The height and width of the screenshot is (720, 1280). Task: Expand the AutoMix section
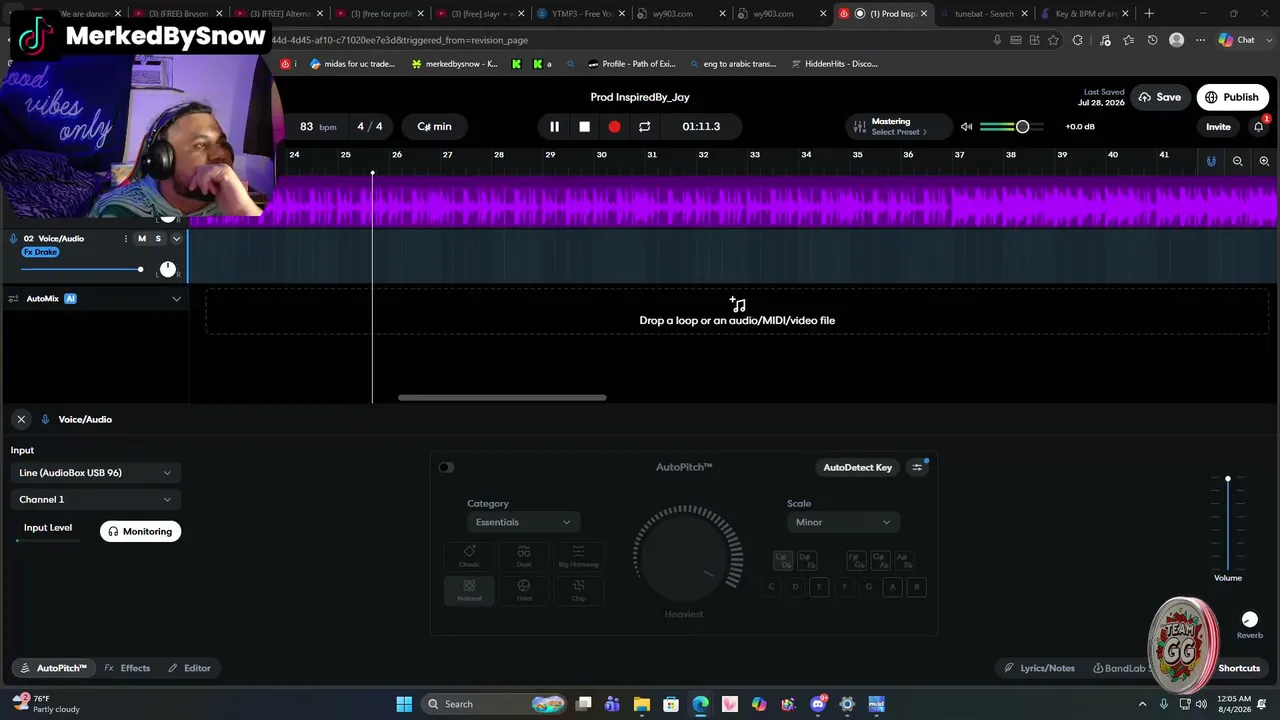click(176, 299)
